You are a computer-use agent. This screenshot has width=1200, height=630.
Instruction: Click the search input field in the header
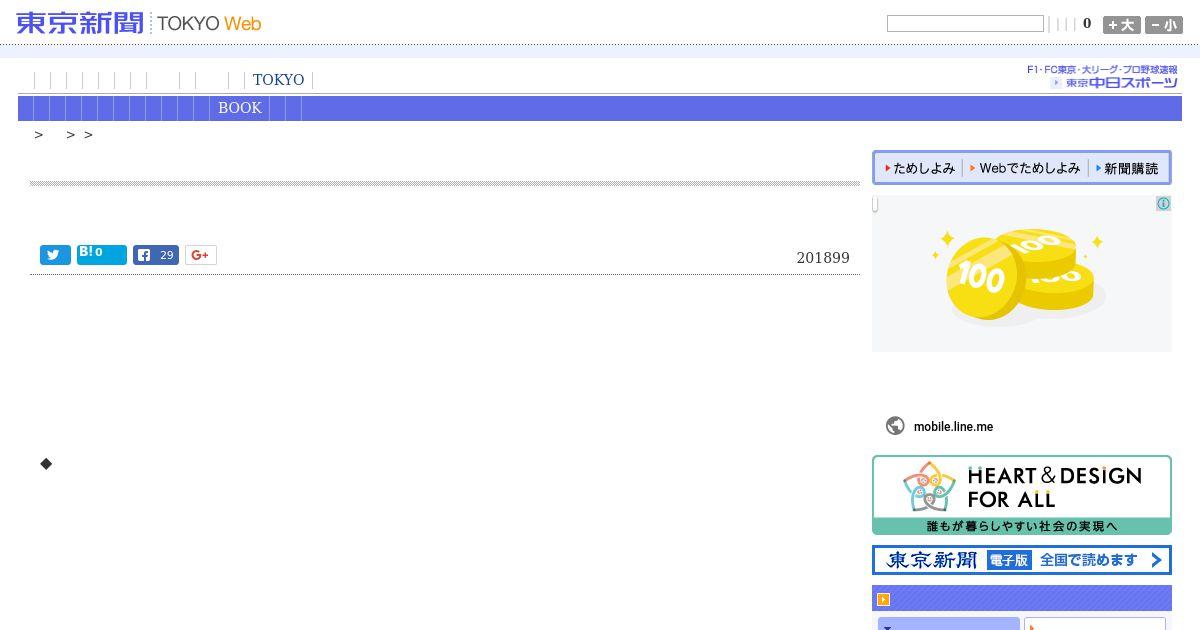tap(965, 24)
